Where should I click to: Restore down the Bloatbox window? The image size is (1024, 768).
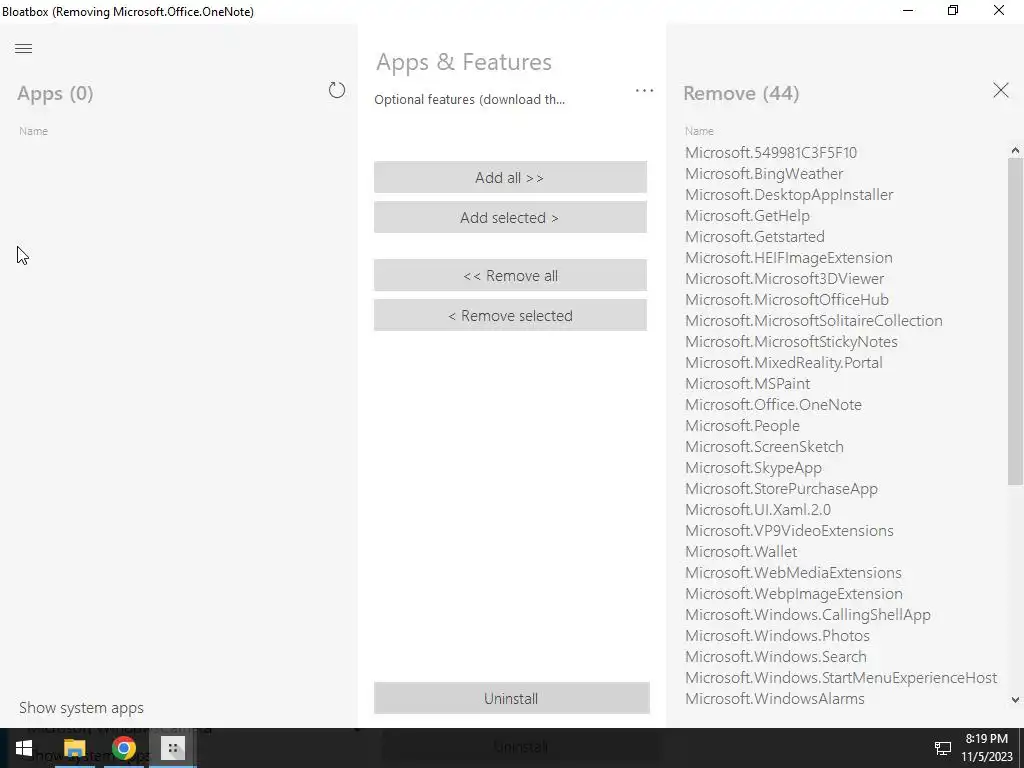coord(953,10)
